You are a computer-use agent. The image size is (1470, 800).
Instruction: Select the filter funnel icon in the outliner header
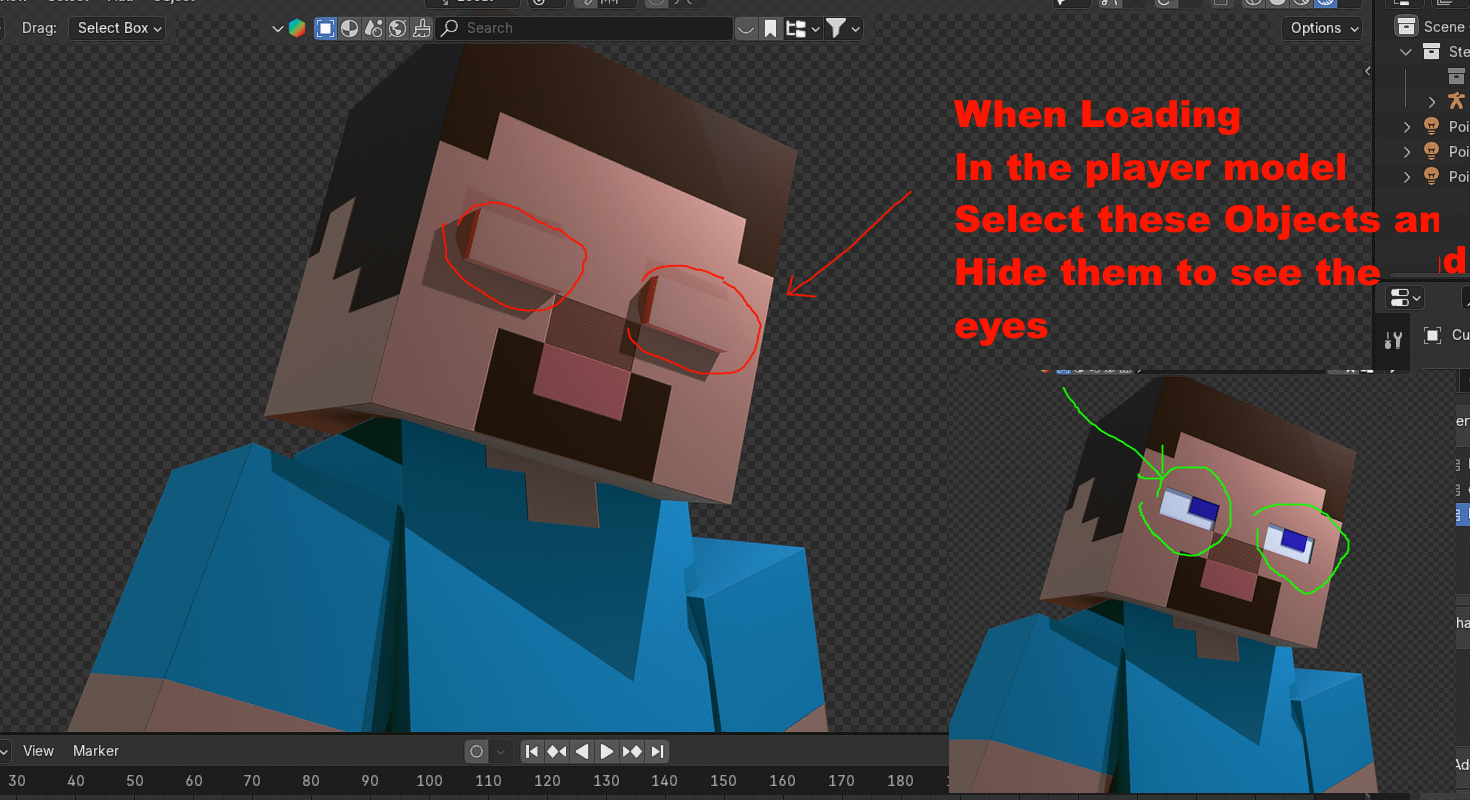pos(838,27)
